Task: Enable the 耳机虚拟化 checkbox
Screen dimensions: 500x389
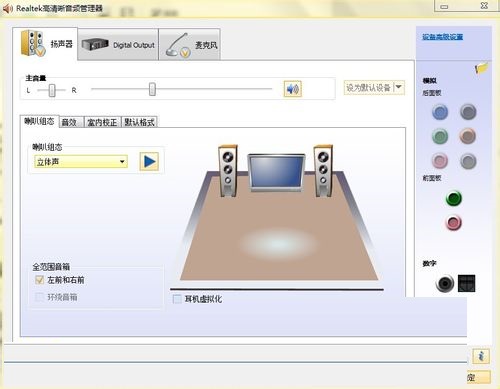Action: tap(177, 299)
